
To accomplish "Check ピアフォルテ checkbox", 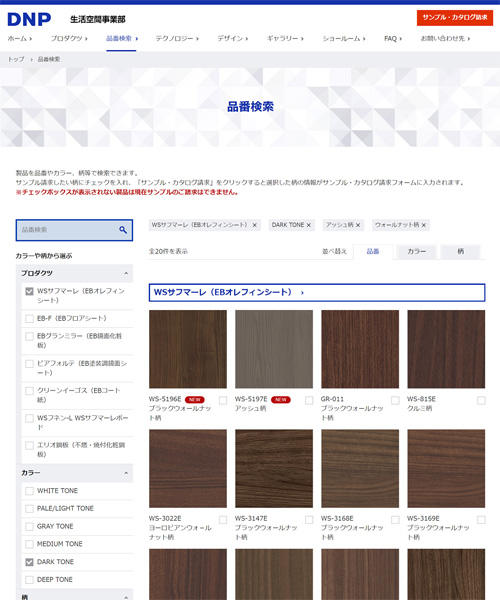I will coord(29,364).
